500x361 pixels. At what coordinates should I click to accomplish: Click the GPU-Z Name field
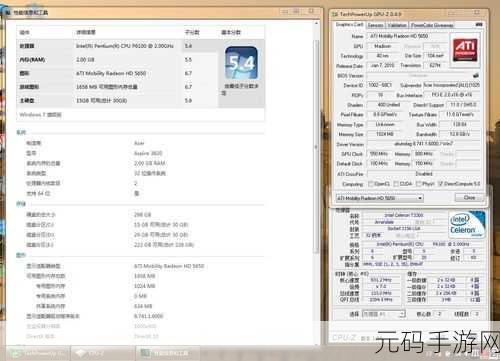[406, 36]
